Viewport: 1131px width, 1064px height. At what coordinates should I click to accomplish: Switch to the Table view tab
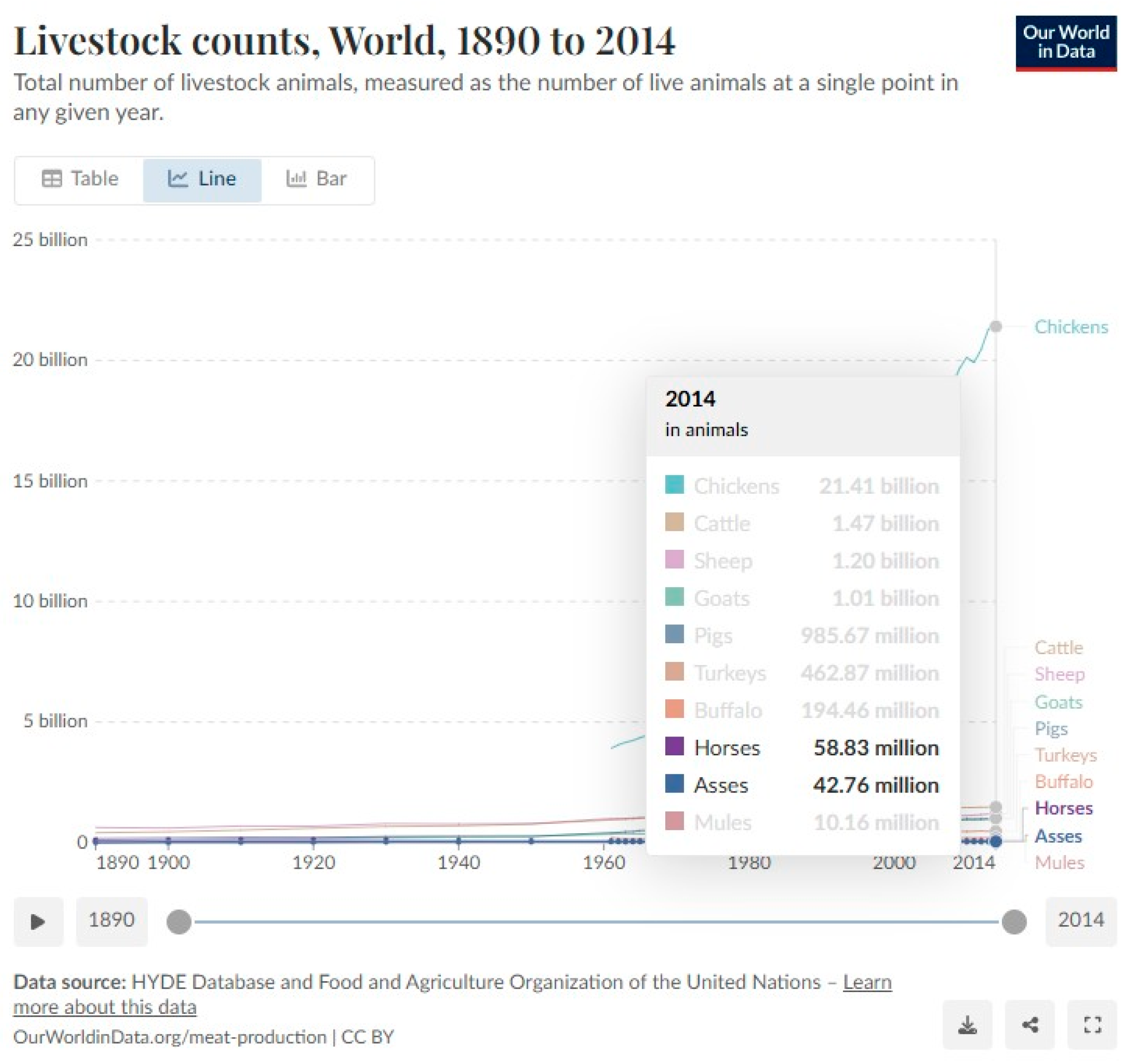pyautogui.click(x=80, y=179)
